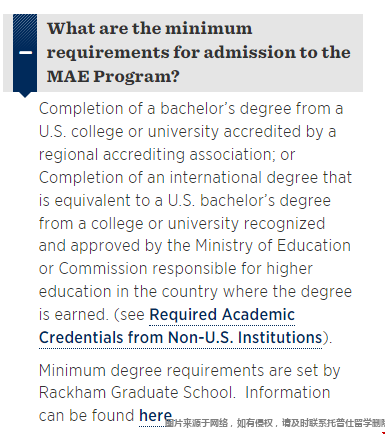This screenshot has width=385, height=434.
Task: Click the gray heading background next to 'minimum'
Action: (307, 28)
